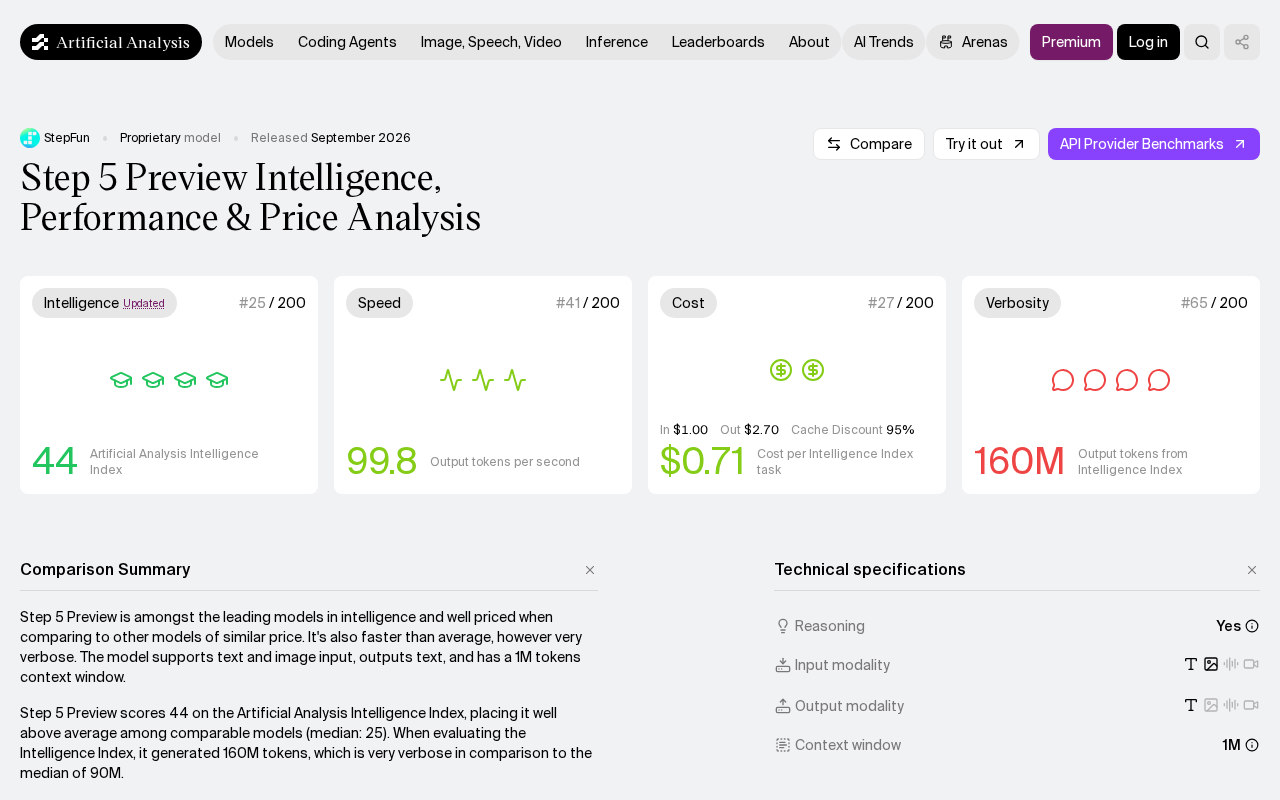1280x800 pixels.
Task: Click the 99.8 output tokens per second value
Action: 382,461
